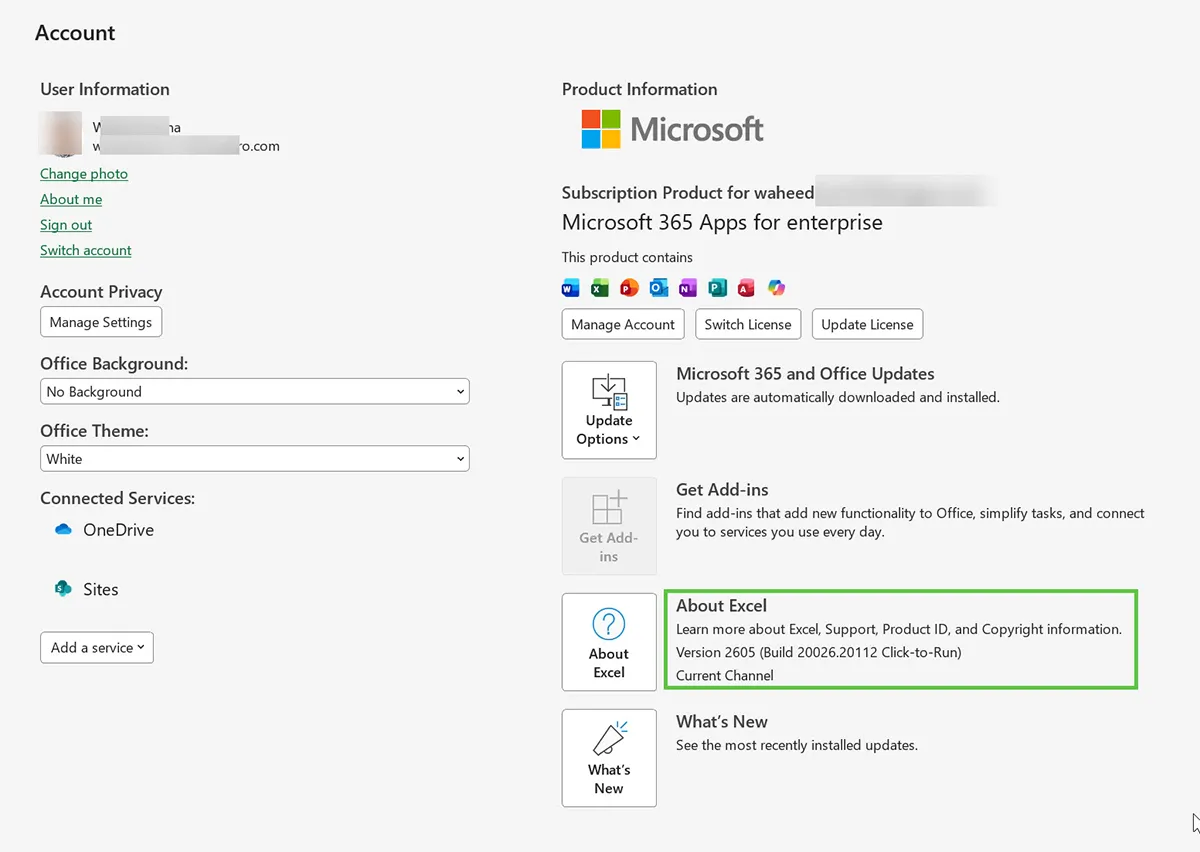
Task: Open Manage Settings under Account Privacy
Action: pos(101,322)
